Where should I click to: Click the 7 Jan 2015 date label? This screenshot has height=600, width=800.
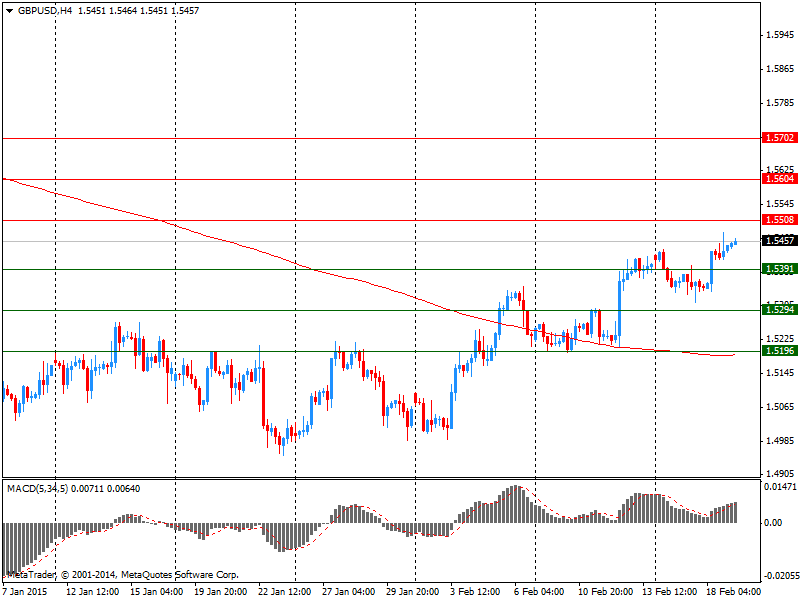tap(24, 592)
